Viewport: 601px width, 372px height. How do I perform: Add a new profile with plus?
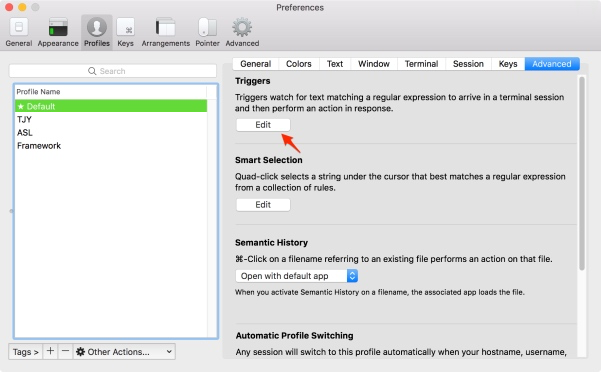point(50,351)
